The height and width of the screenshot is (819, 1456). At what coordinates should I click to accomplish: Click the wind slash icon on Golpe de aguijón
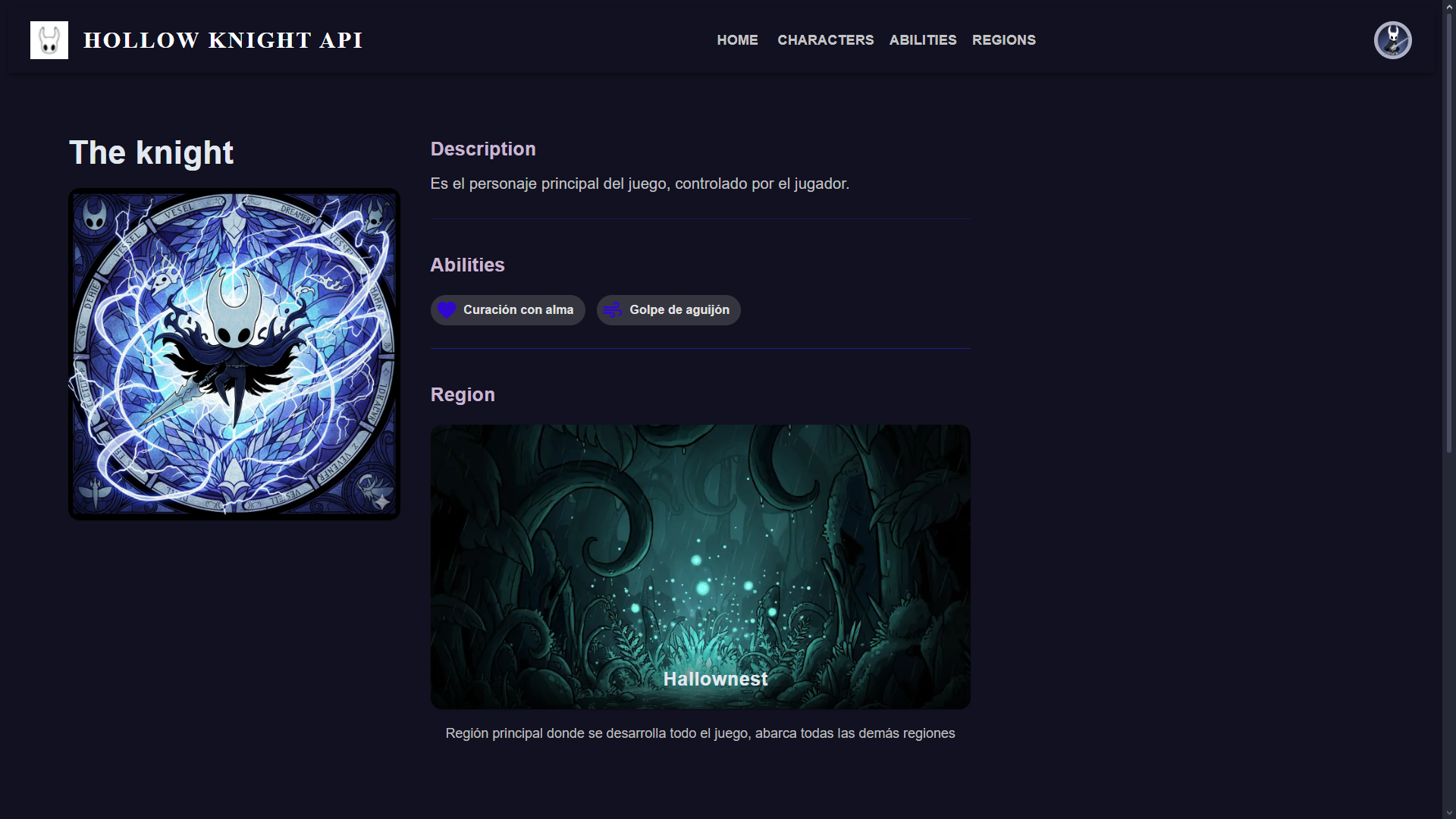(613, 310)
